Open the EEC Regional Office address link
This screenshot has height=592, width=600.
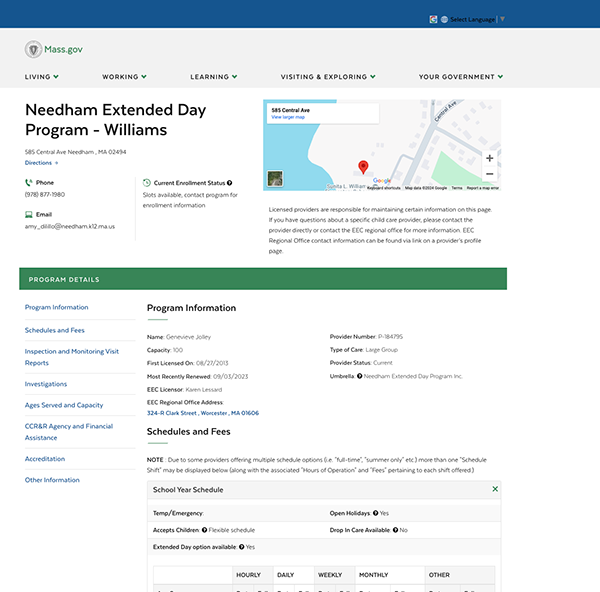[x=203, y=413]
